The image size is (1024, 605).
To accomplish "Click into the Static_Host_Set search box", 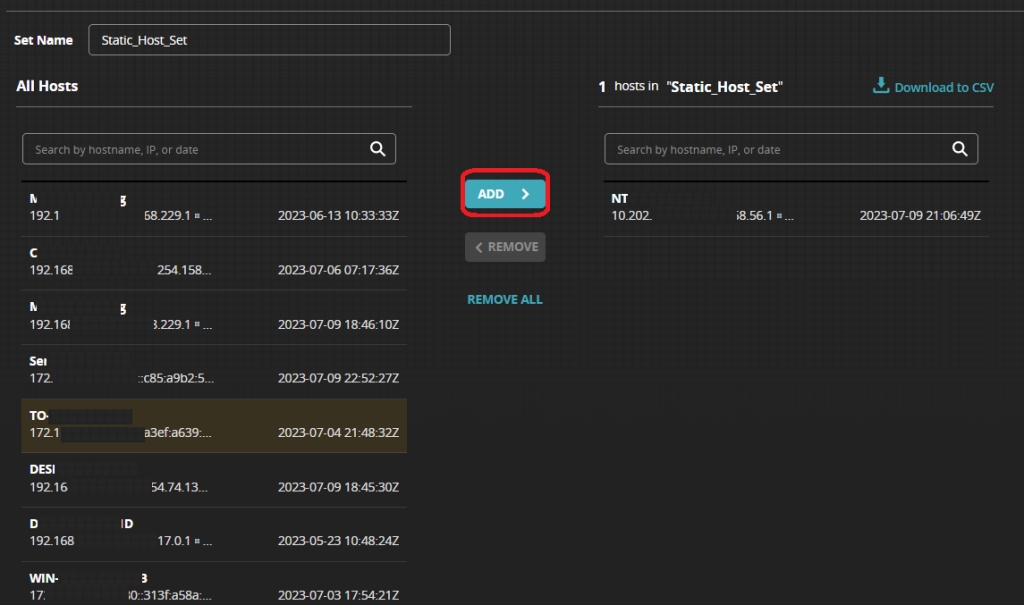I will click(777, 150).
